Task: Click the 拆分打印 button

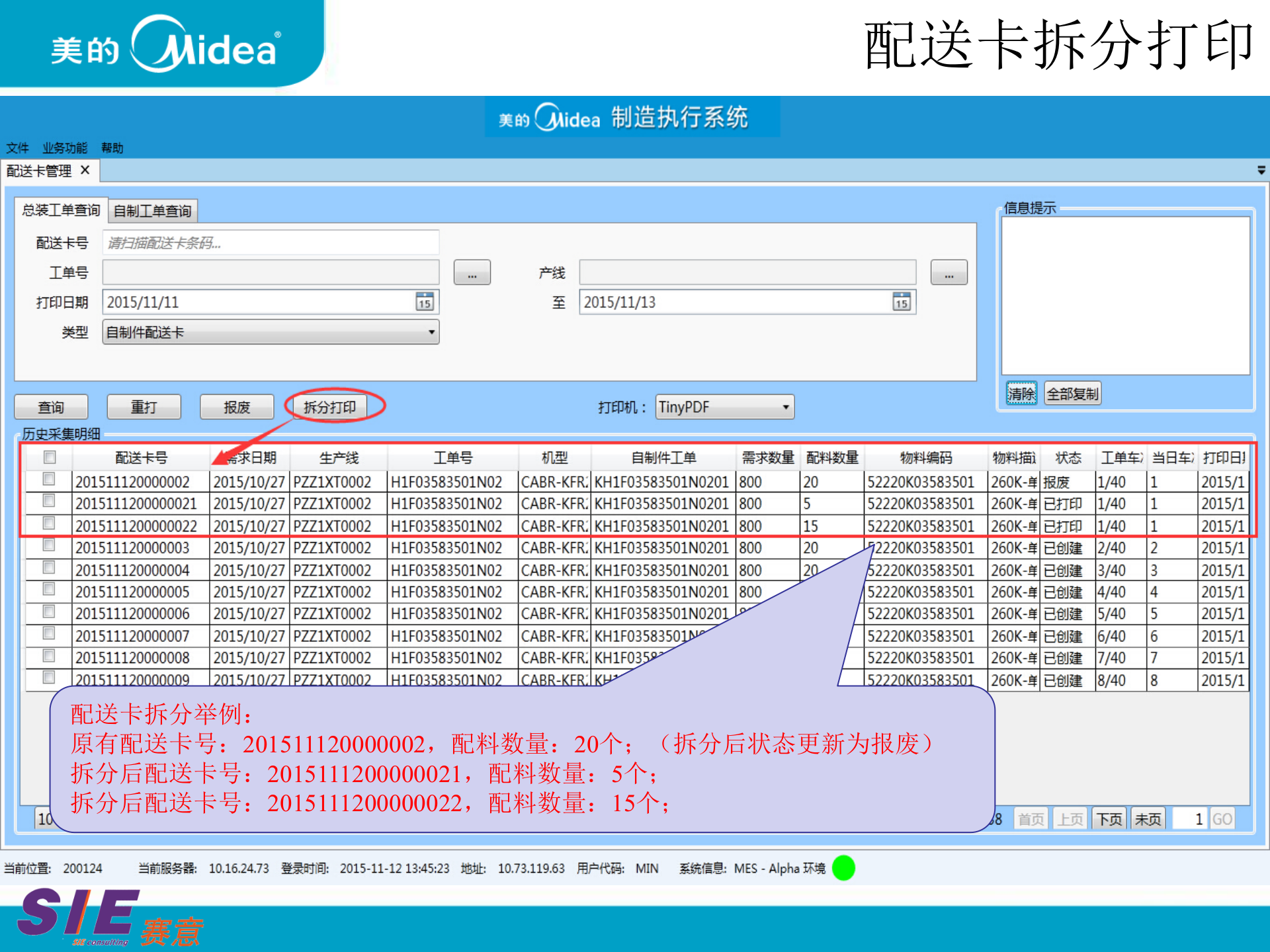Action: click(329, 407)
